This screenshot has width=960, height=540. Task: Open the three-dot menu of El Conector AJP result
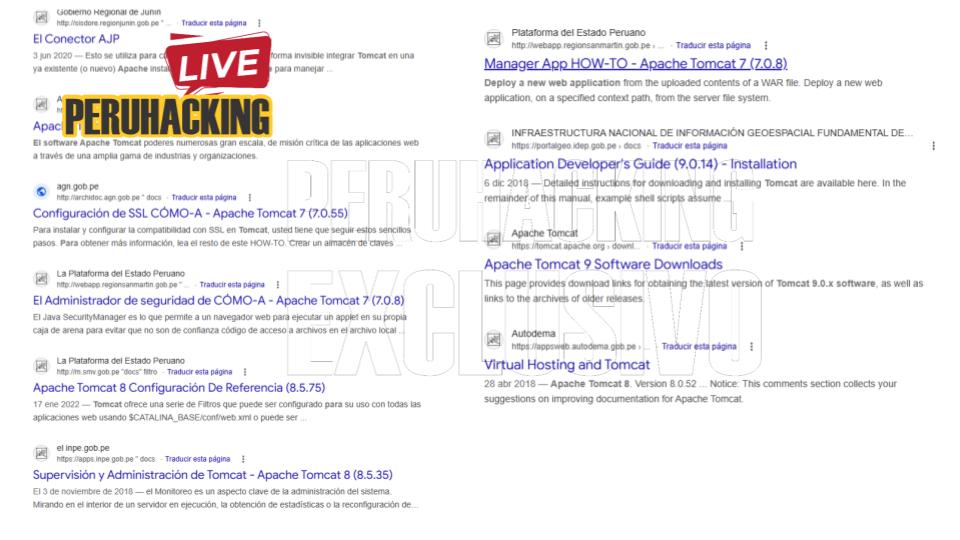click(x=259, y=23)
